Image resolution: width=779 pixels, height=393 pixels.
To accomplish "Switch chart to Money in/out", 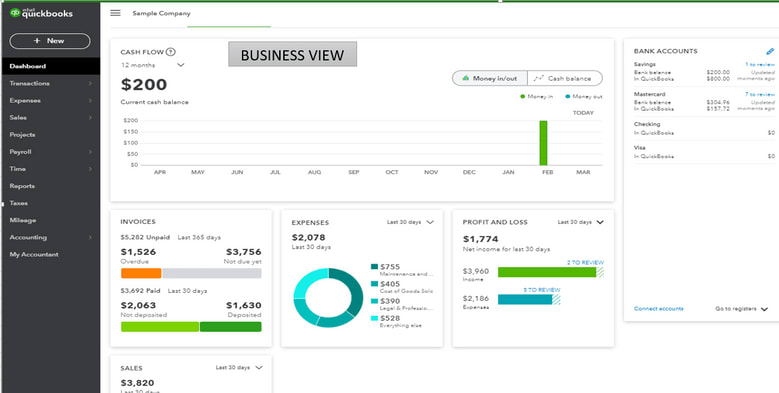I will [x=489, y=78].
